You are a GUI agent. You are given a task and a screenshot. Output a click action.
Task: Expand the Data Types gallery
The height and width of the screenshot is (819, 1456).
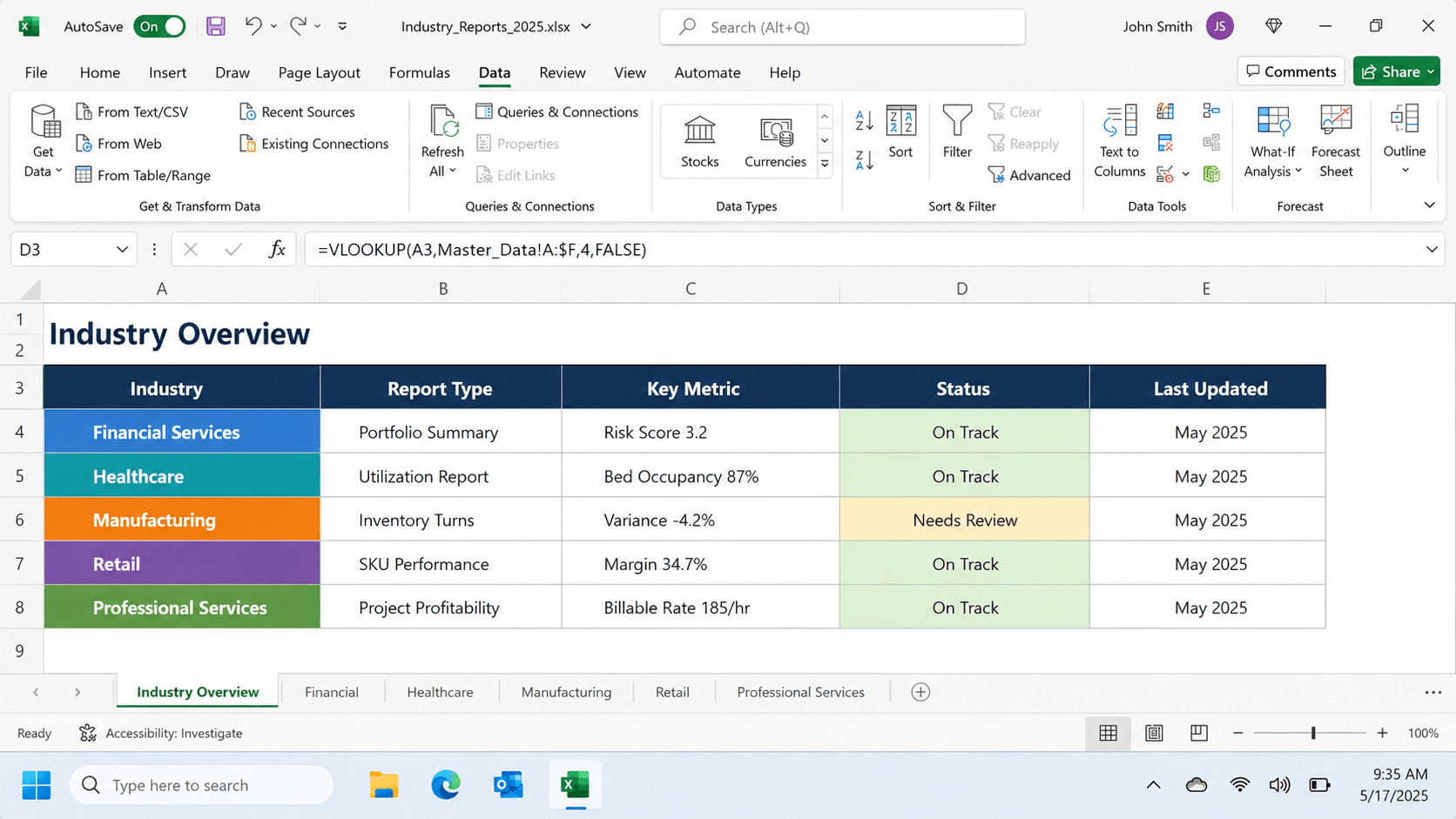(824, 164)
